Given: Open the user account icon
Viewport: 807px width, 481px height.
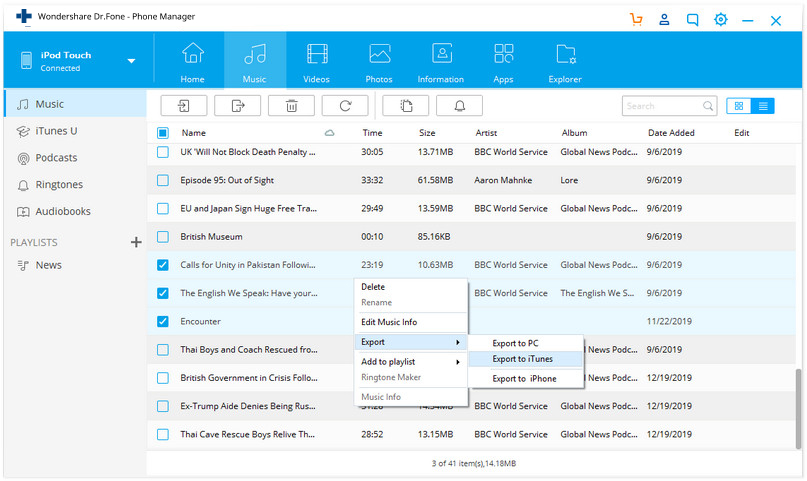Looking at the screenshot, I should (664, 20).
